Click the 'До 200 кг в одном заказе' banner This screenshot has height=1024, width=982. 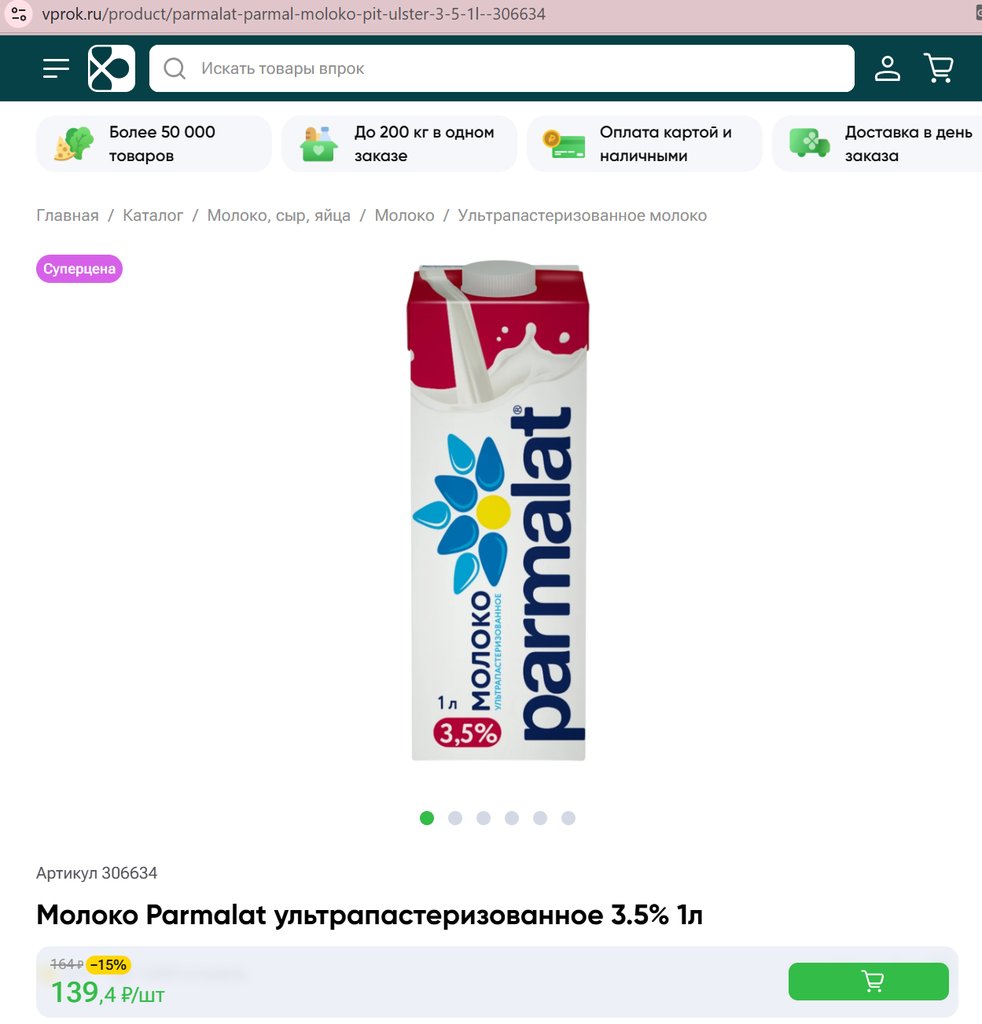(399, 144)
